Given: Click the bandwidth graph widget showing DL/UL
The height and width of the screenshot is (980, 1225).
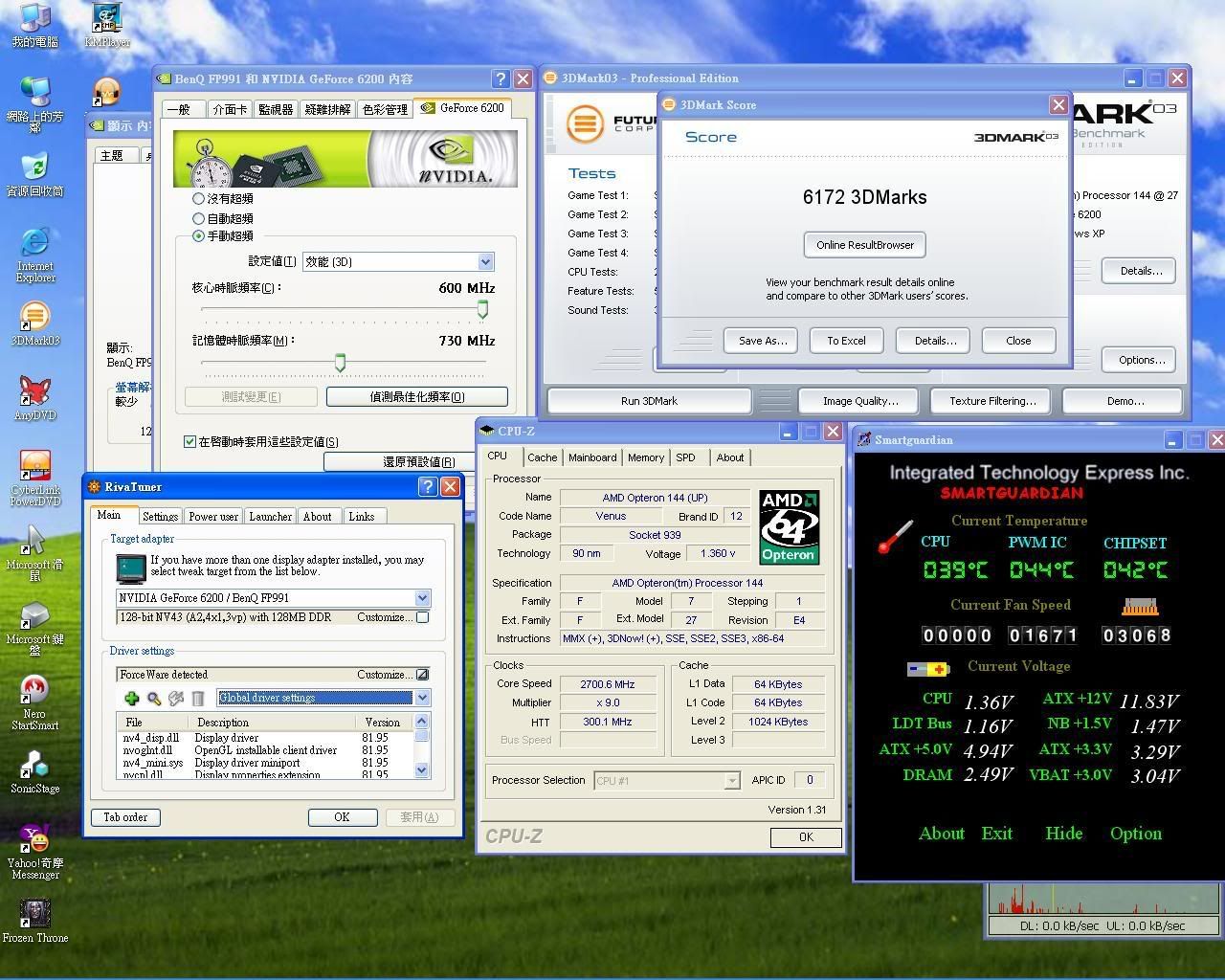Looking at the screenshot, I should pyautogui.click(x=1104, y=908).
